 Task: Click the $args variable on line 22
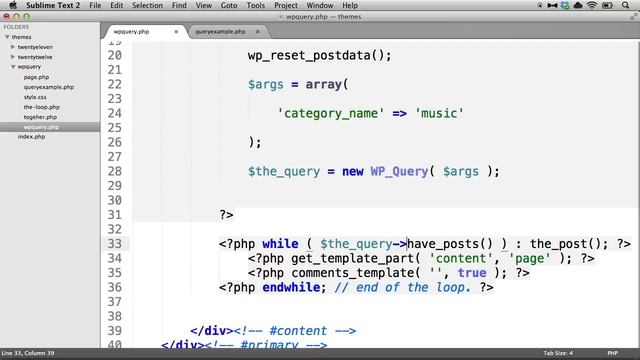tap(265, 84)
